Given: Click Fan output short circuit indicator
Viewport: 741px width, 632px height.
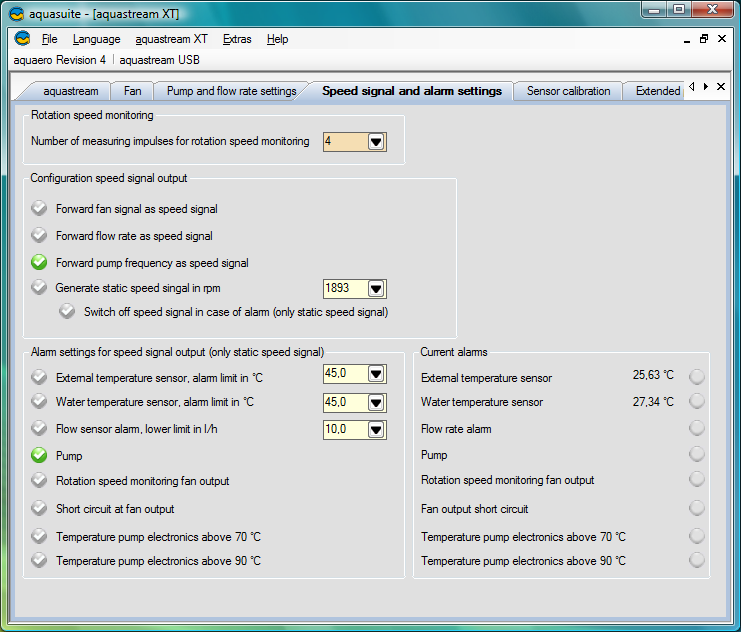Looking at the screenshot, I should point(697,508).
